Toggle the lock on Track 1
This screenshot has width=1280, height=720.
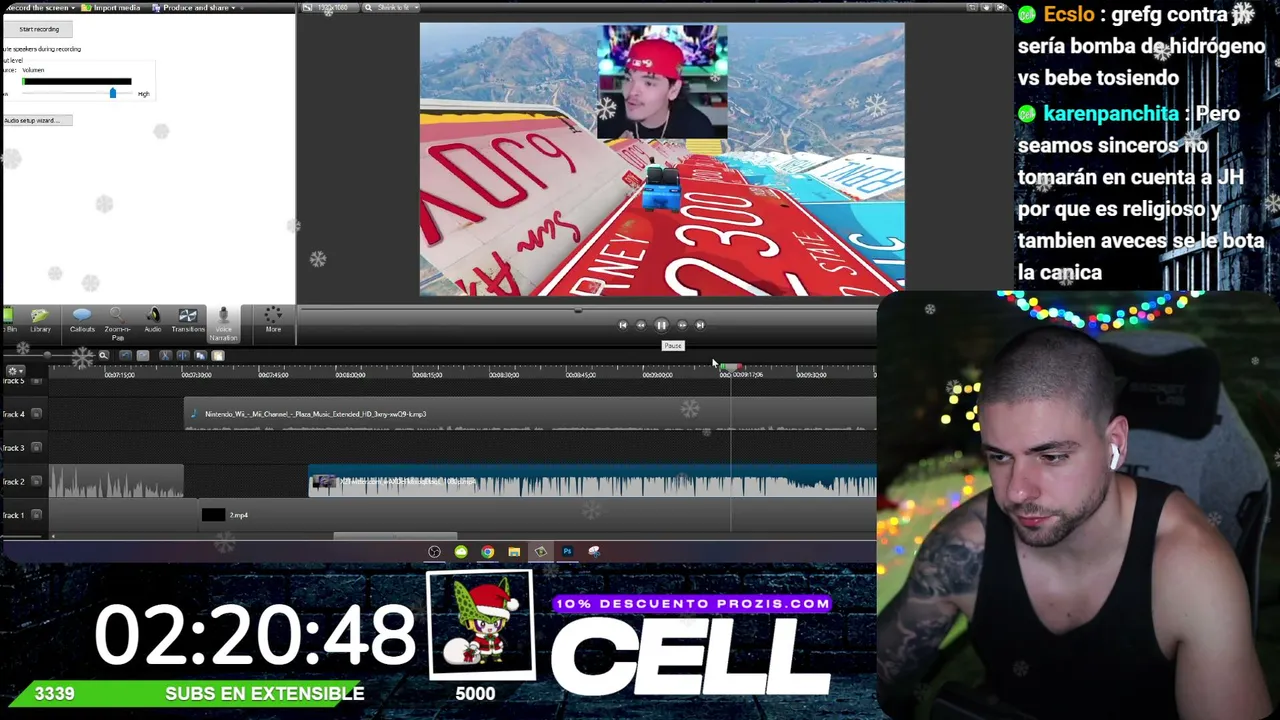pyautogui.click(x=36, y=515)
